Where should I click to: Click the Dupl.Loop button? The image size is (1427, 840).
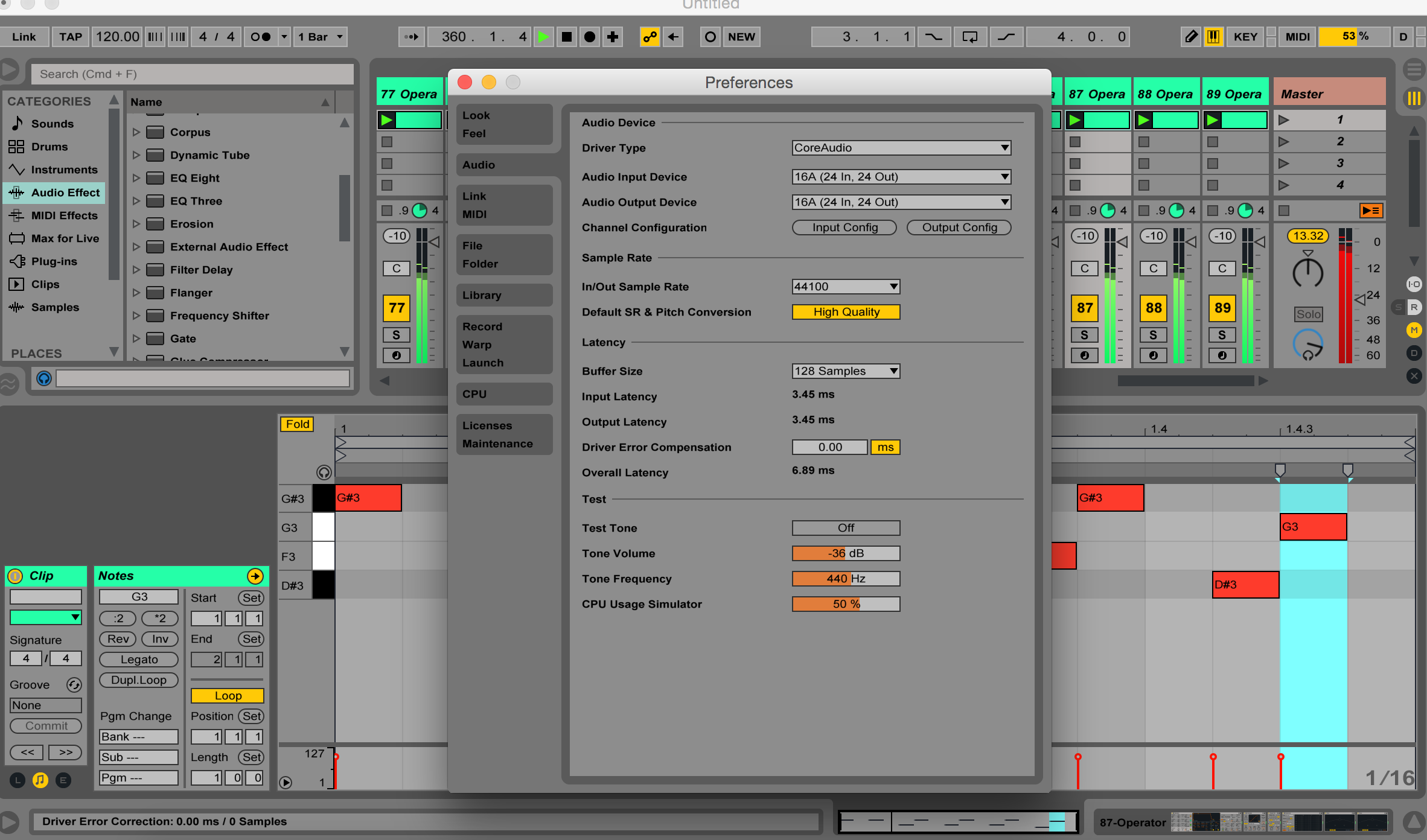tap(138, 680)
